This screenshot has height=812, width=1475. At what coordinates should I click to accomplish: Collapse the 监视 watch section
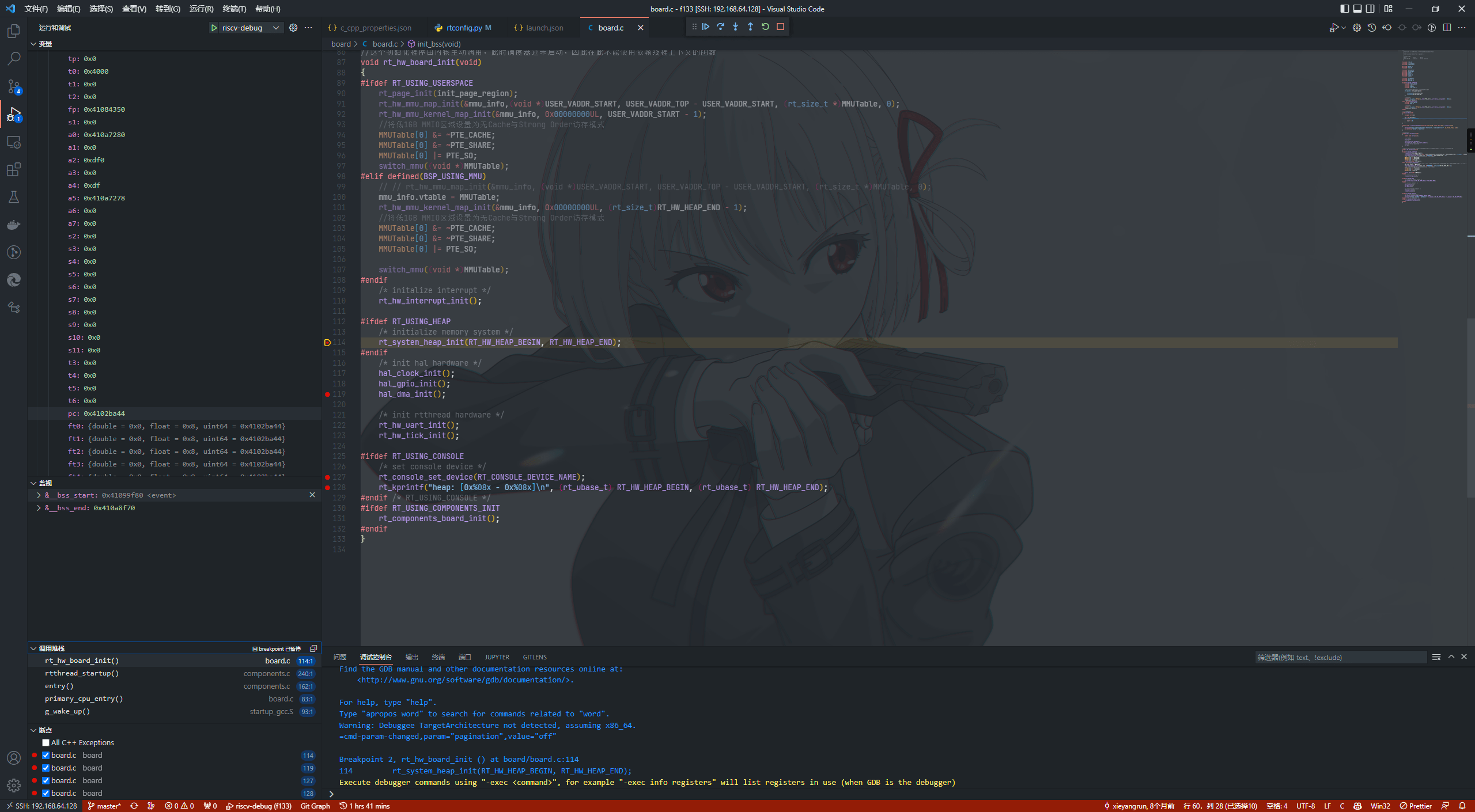[33, 483]
